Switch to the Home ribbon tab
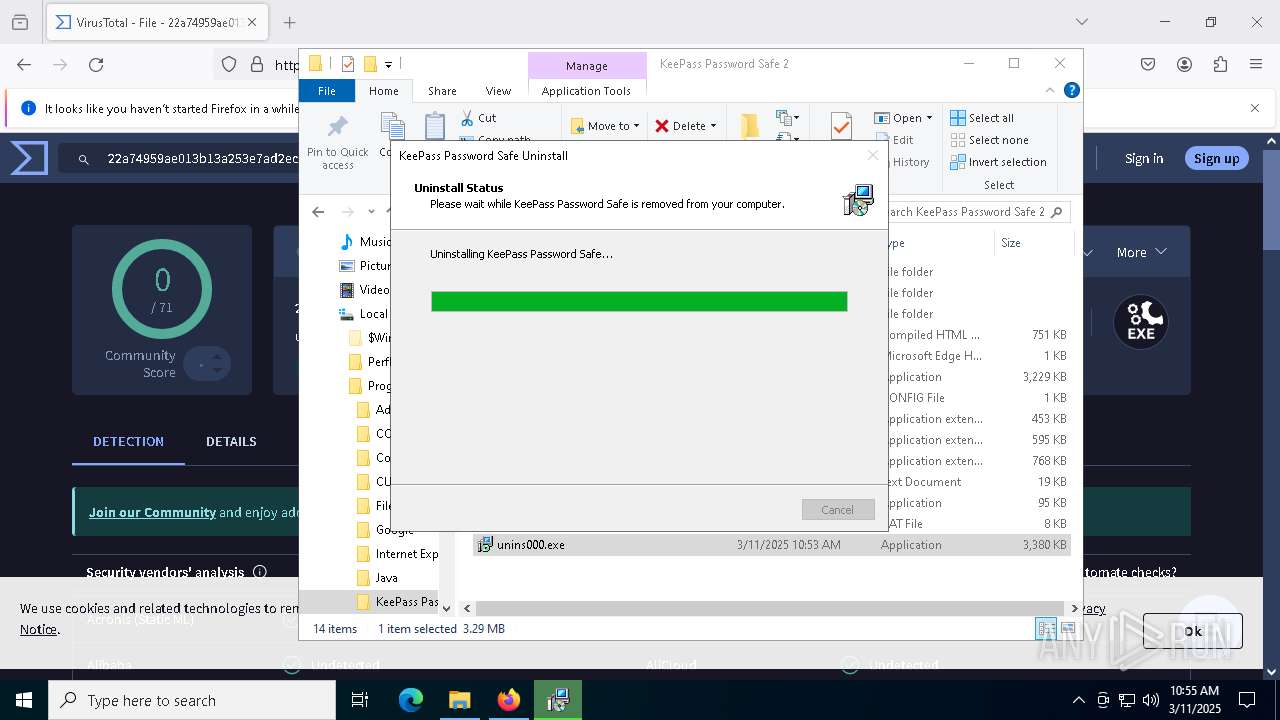Screen dimensions: 1280x720 [384, 91]
